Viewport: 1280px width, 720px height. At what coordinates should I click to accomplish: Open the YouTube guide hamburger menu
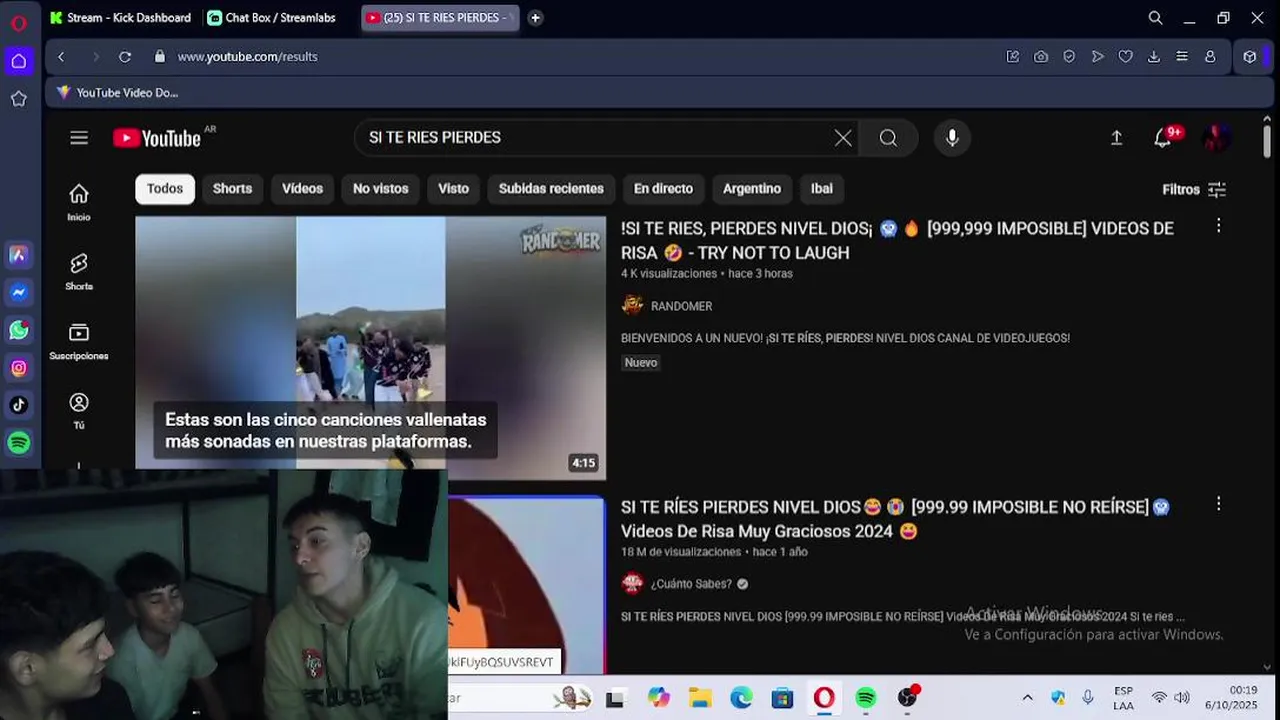click(79, 138)
